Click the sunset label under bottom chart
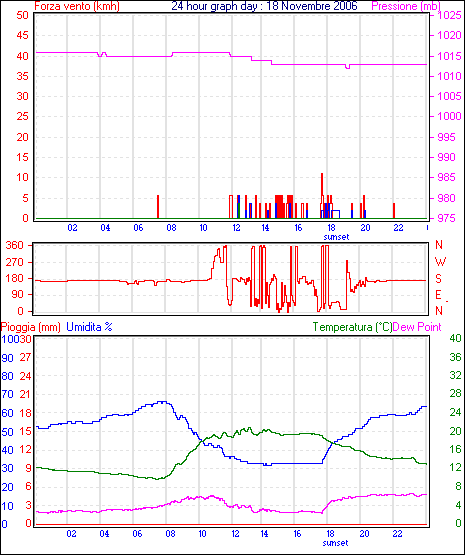The width and height of the screenshot is (465, 556). click(335, 543)
